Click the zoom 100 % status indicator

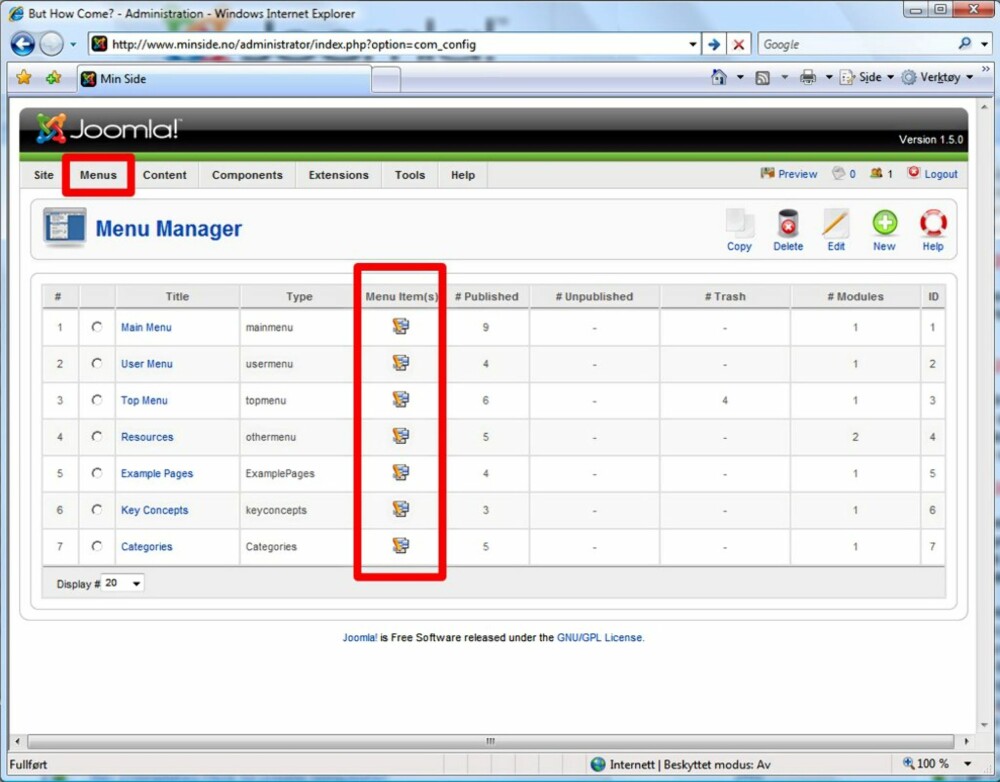pos(926,764)
